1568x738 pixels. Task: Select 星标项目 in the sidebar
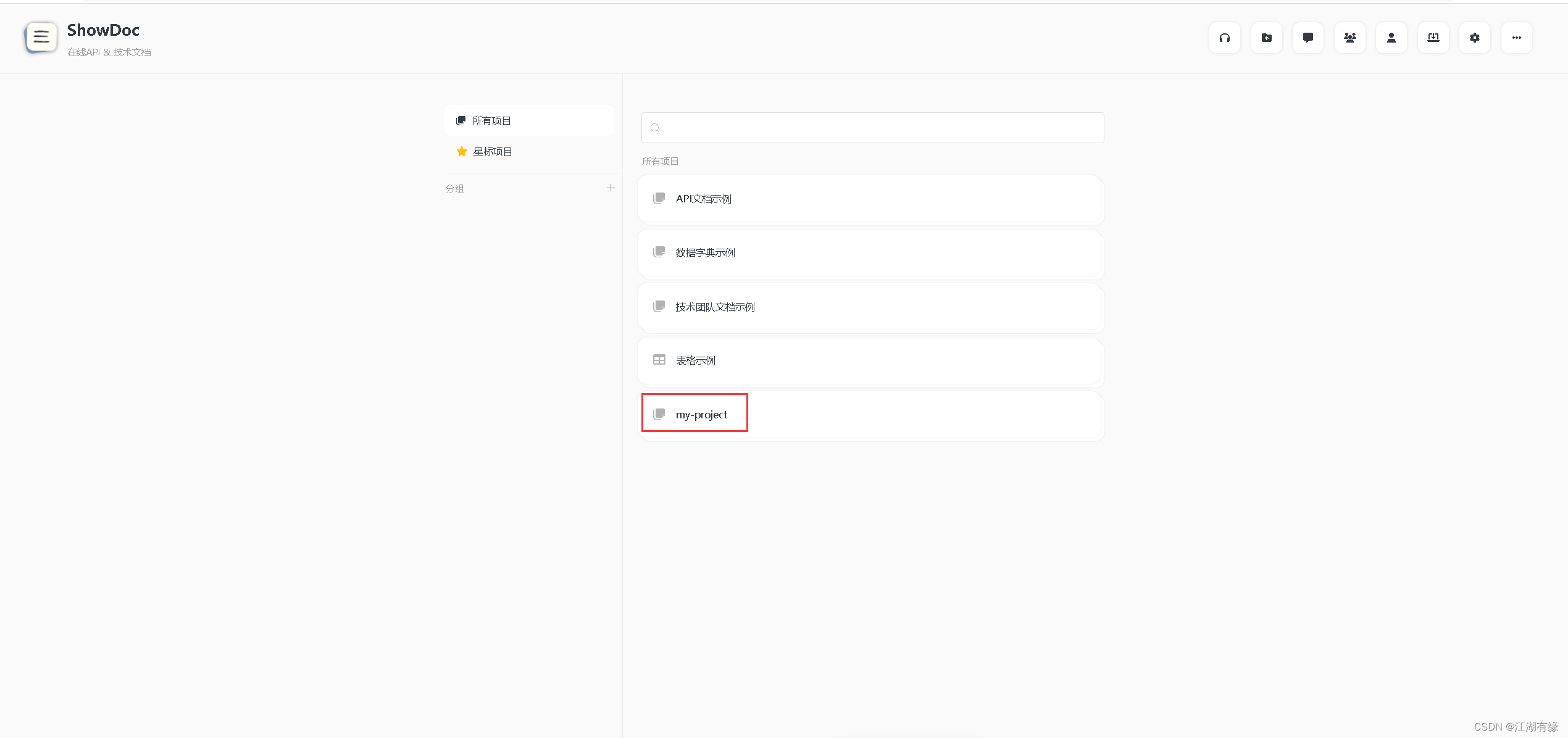pos(529,151)
